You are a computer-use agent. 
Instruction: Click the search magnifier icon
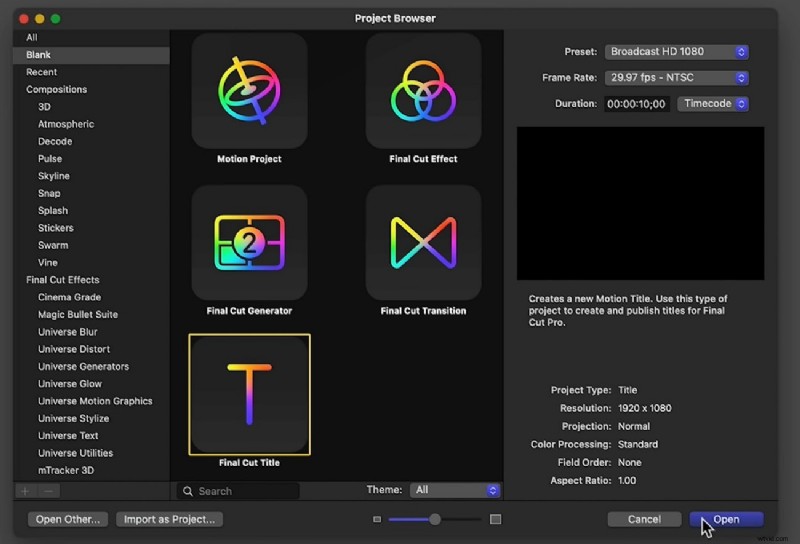(188, 491)
